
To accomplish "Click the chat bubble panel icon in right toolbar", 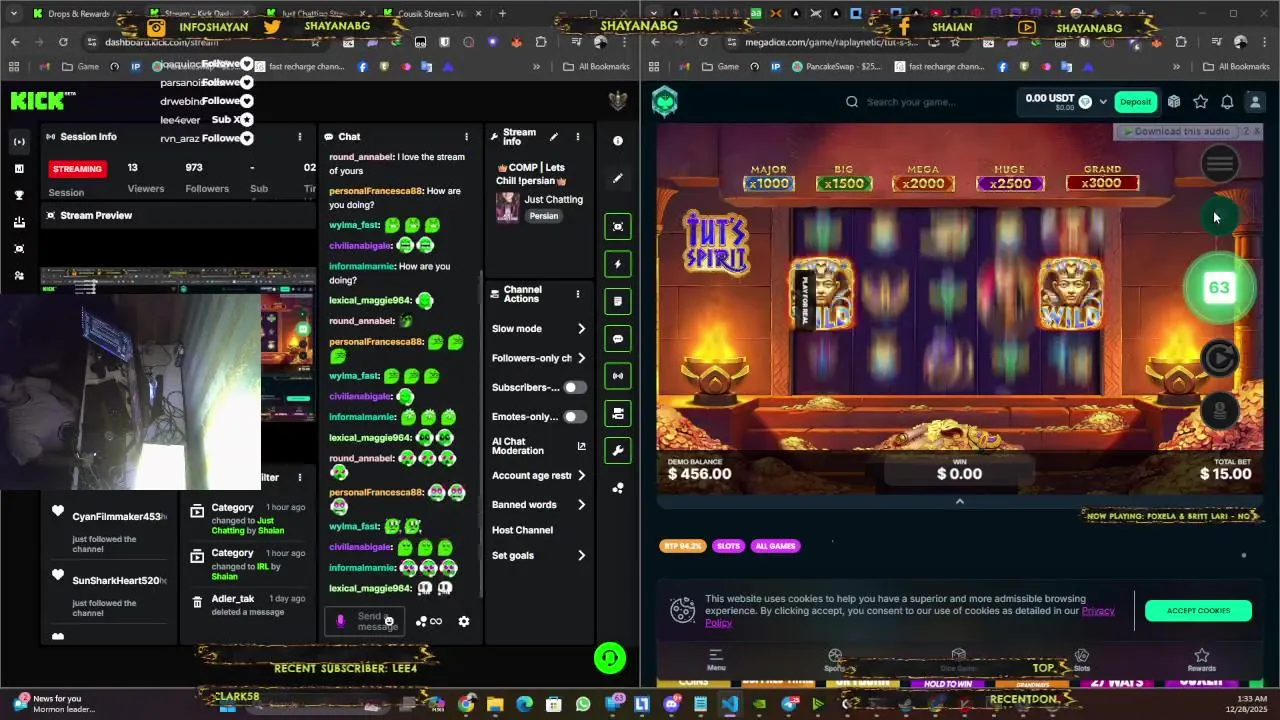I will [x=618, y=339].
